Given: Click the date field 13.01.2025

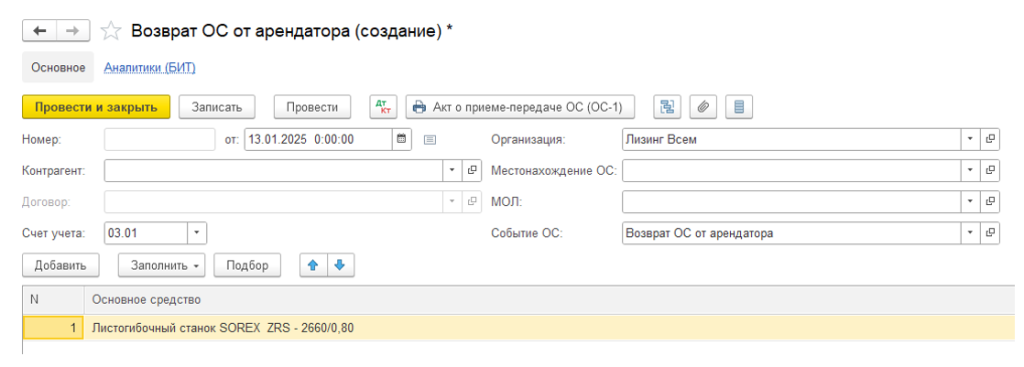Looking at the screenshot, I should (318, 139).
